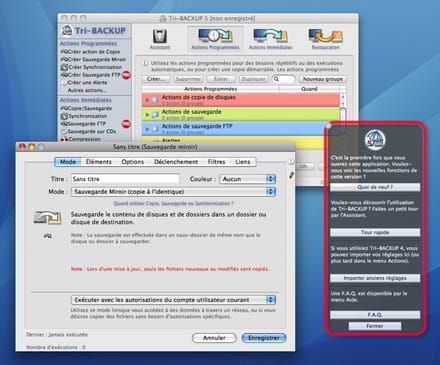Switch to the Liens tab
Viewport: 440px width, 365px height.
243,162
